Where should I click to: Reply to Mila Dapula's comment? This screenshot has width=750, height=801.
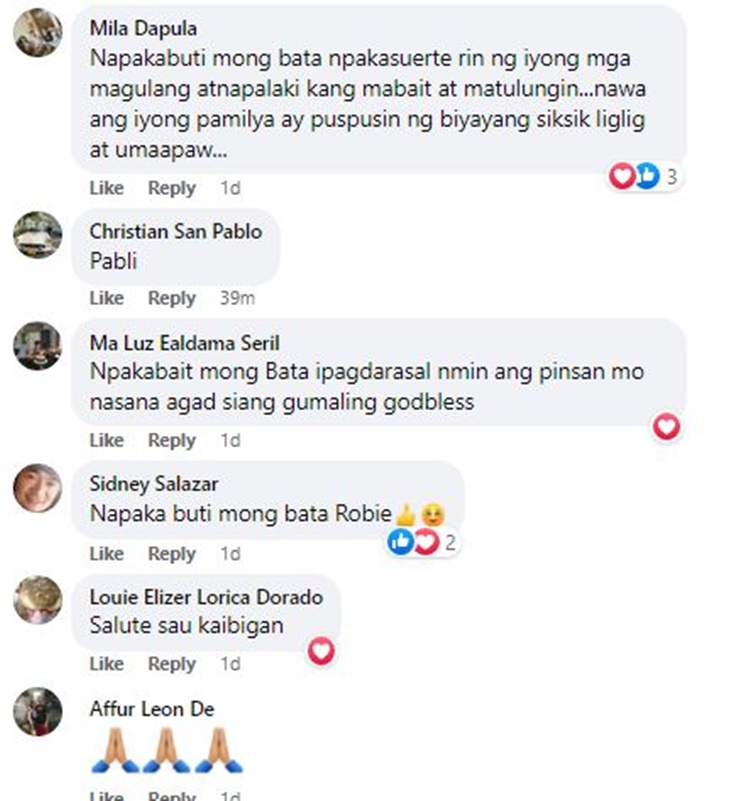[172, 188]
